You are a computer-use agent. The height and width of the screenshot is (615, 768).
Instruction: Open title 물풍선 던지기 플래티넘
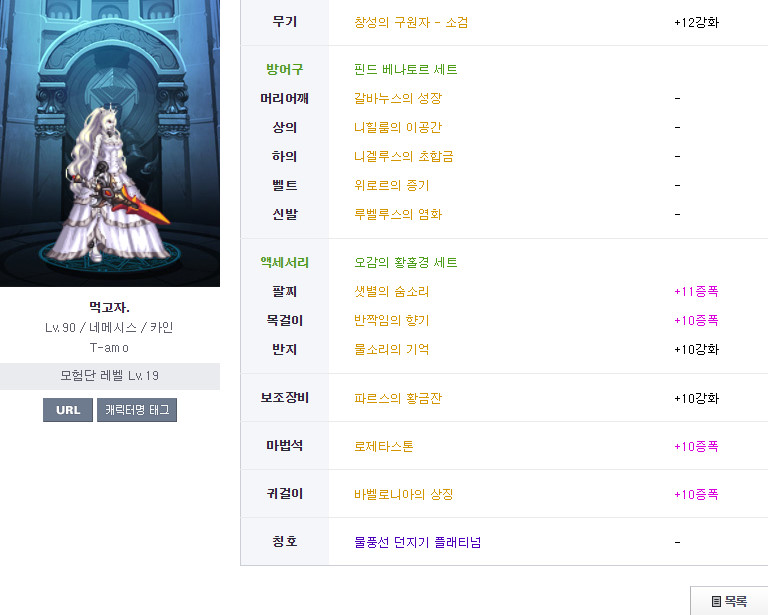417,542
